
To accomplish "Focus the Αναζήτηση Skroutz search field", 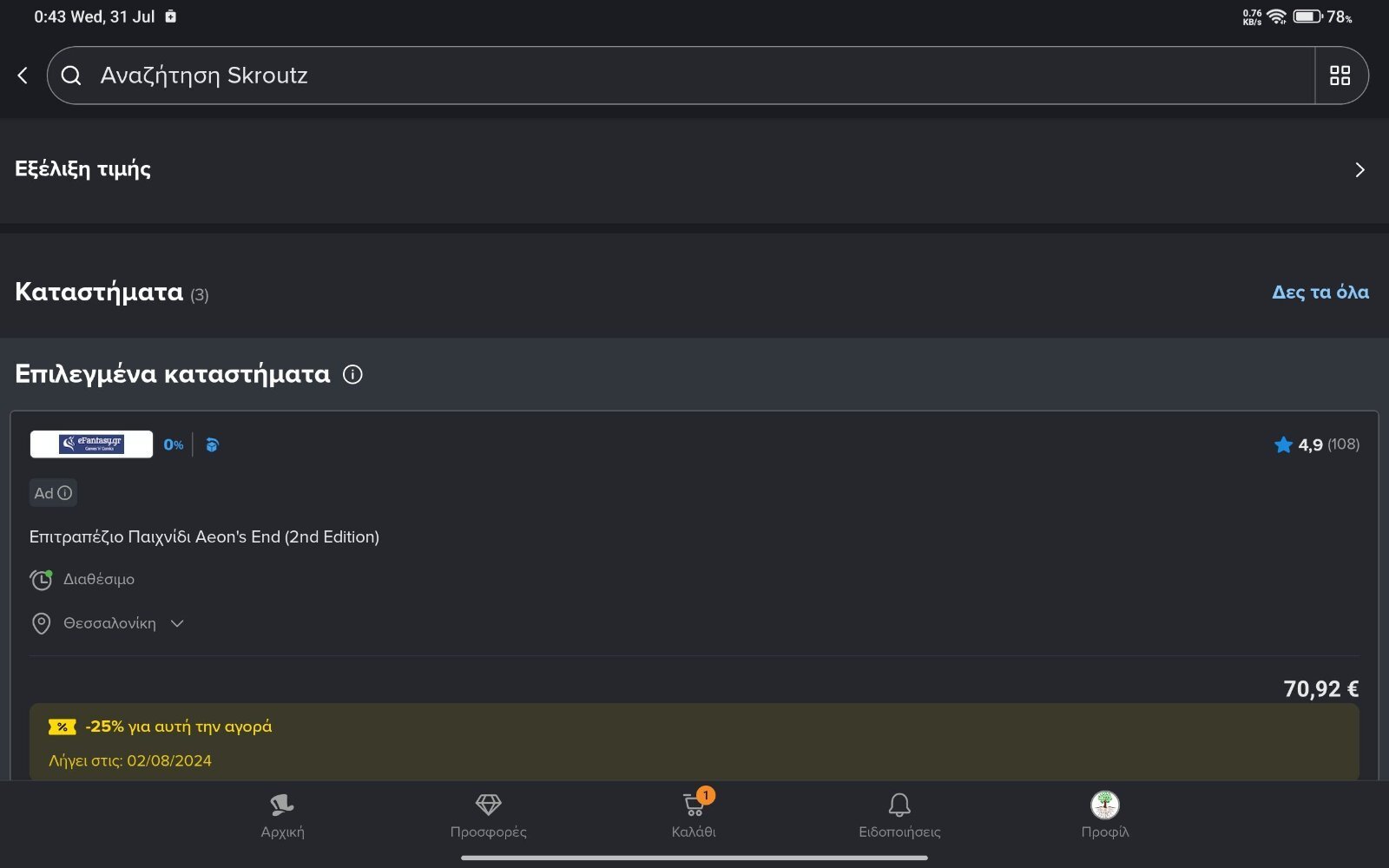I will click(681, 76).
